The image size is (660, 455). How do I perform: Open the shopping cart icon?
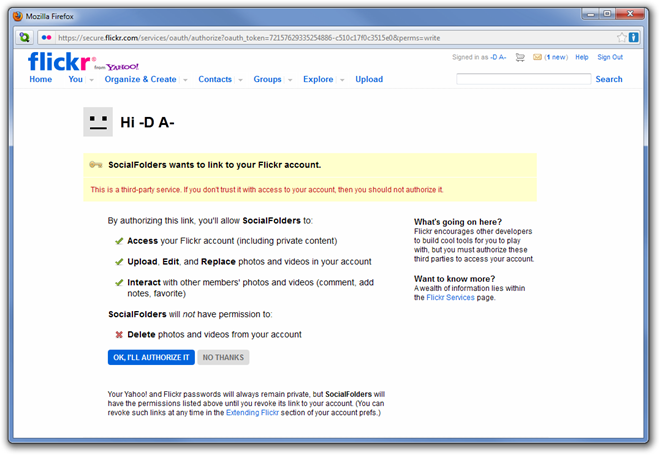pos(520,57)
